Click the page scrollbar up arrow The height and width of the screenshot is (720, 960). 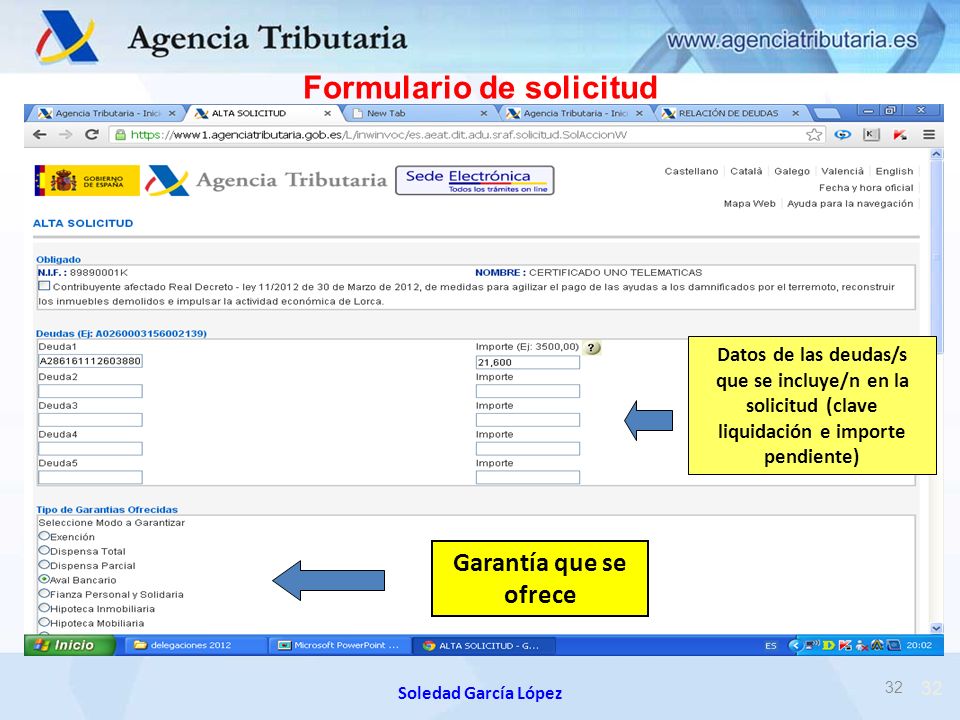pos(936,155)
